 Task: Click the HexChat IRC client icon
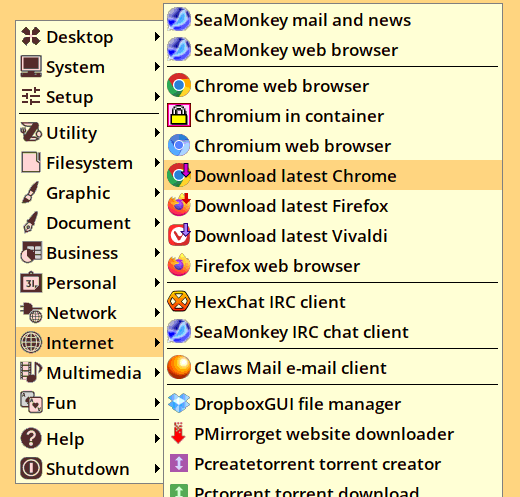[179, 301]
